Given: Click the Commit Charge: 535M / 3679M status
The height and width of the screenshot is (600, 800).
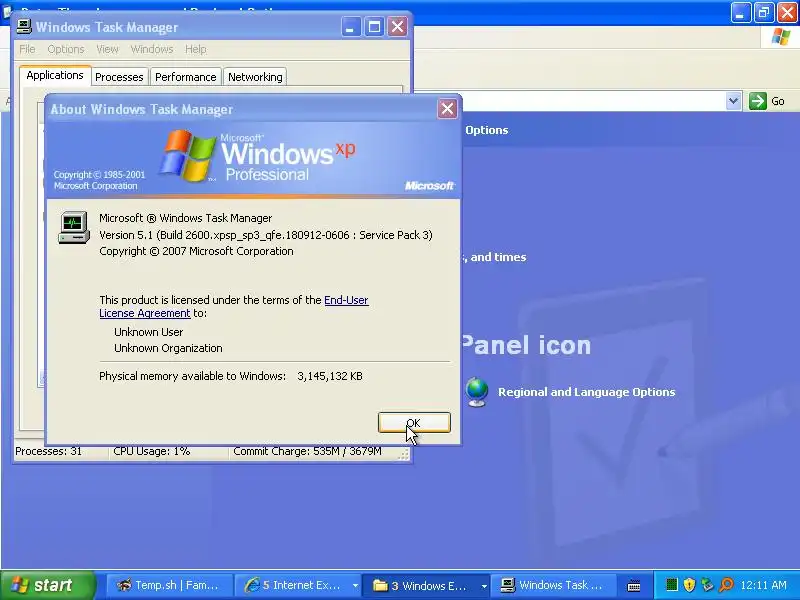Looking at the screenshot, I should pyautogui.click(x=307, y=451).
